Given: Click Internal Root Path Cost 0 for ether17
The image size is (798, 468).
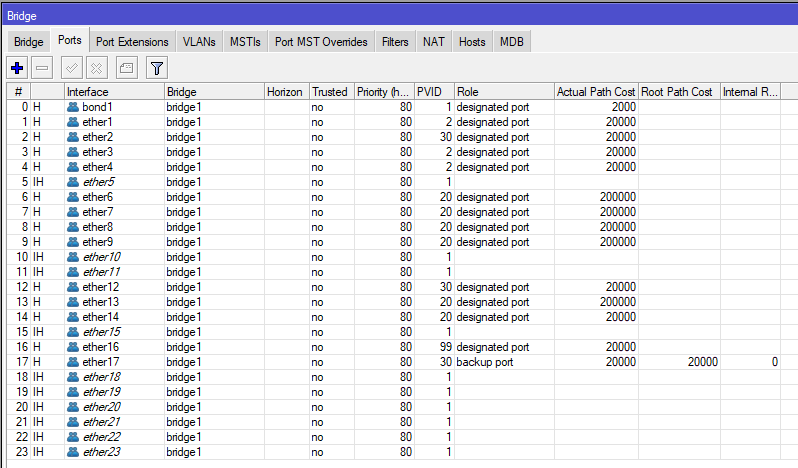Looking at the screenshot, I should 775,362.
